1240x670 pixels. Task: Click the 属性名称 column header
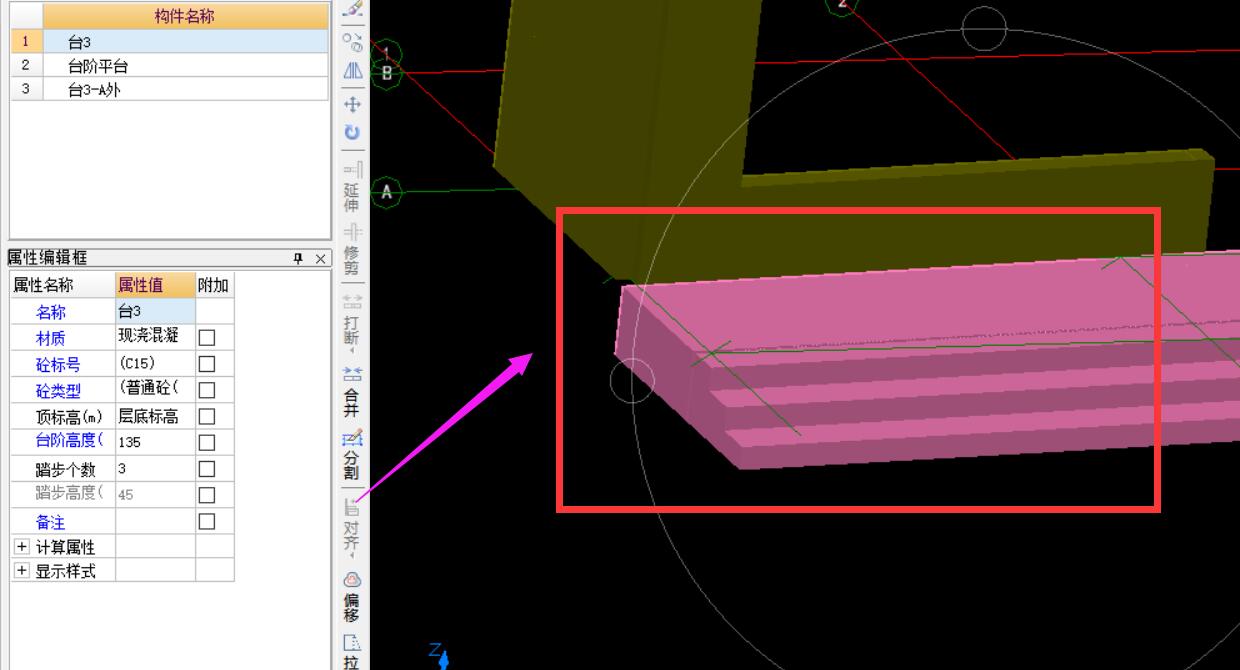click(62, 285)
